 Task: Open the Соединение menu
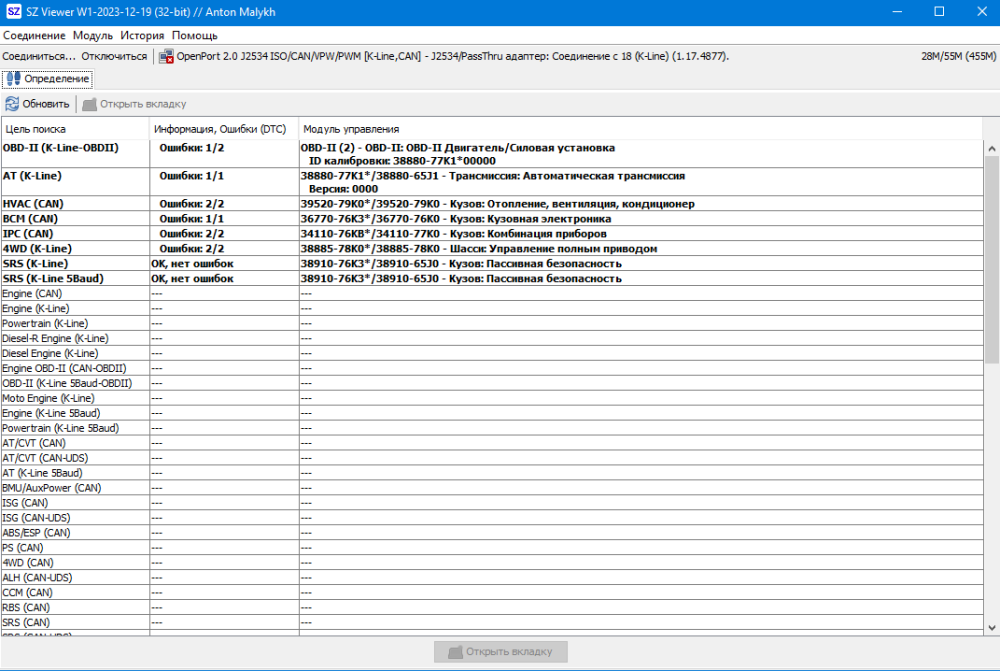tap(34, 35)
